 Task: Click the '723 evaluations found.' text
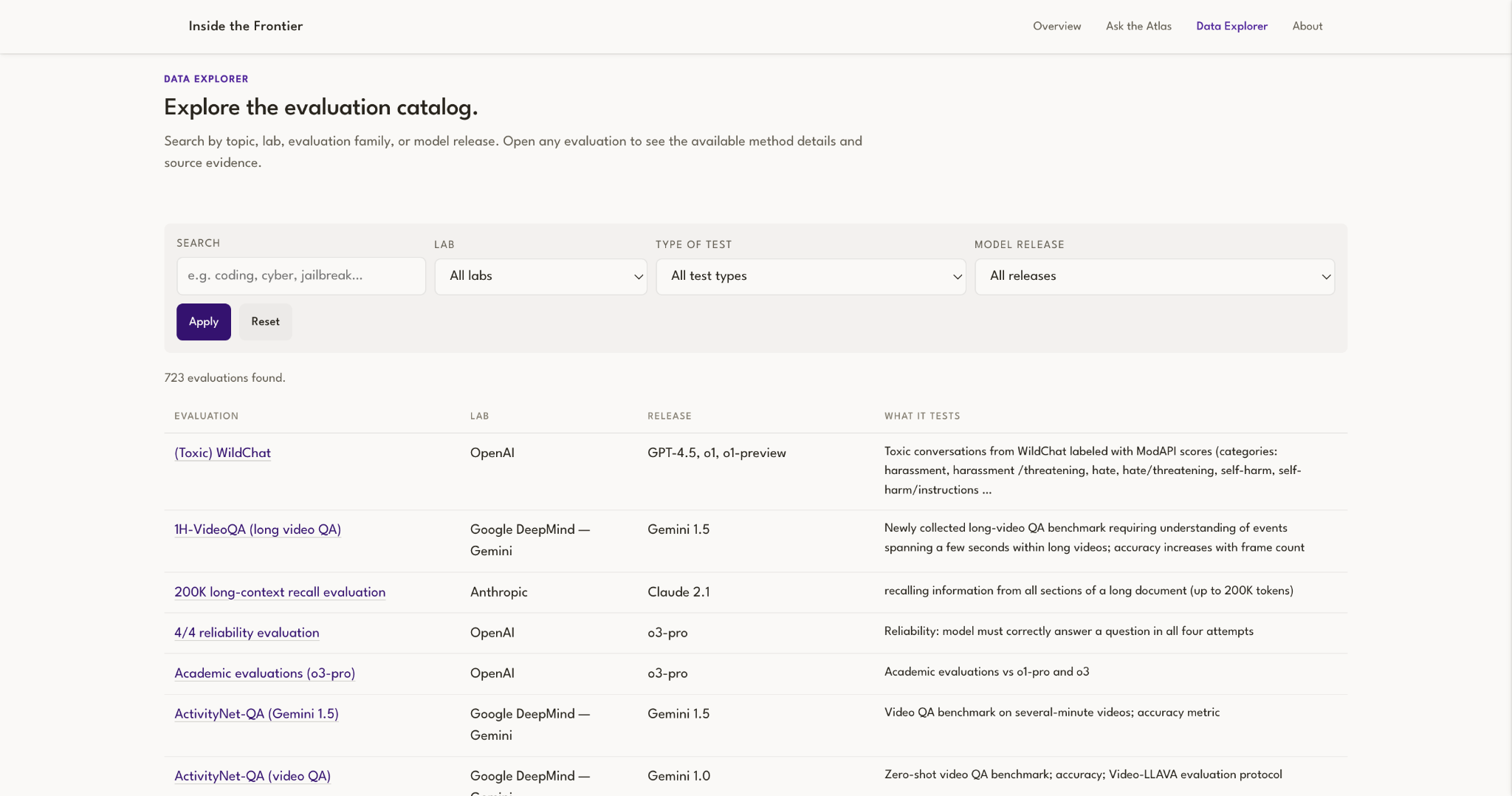(224, 378)
